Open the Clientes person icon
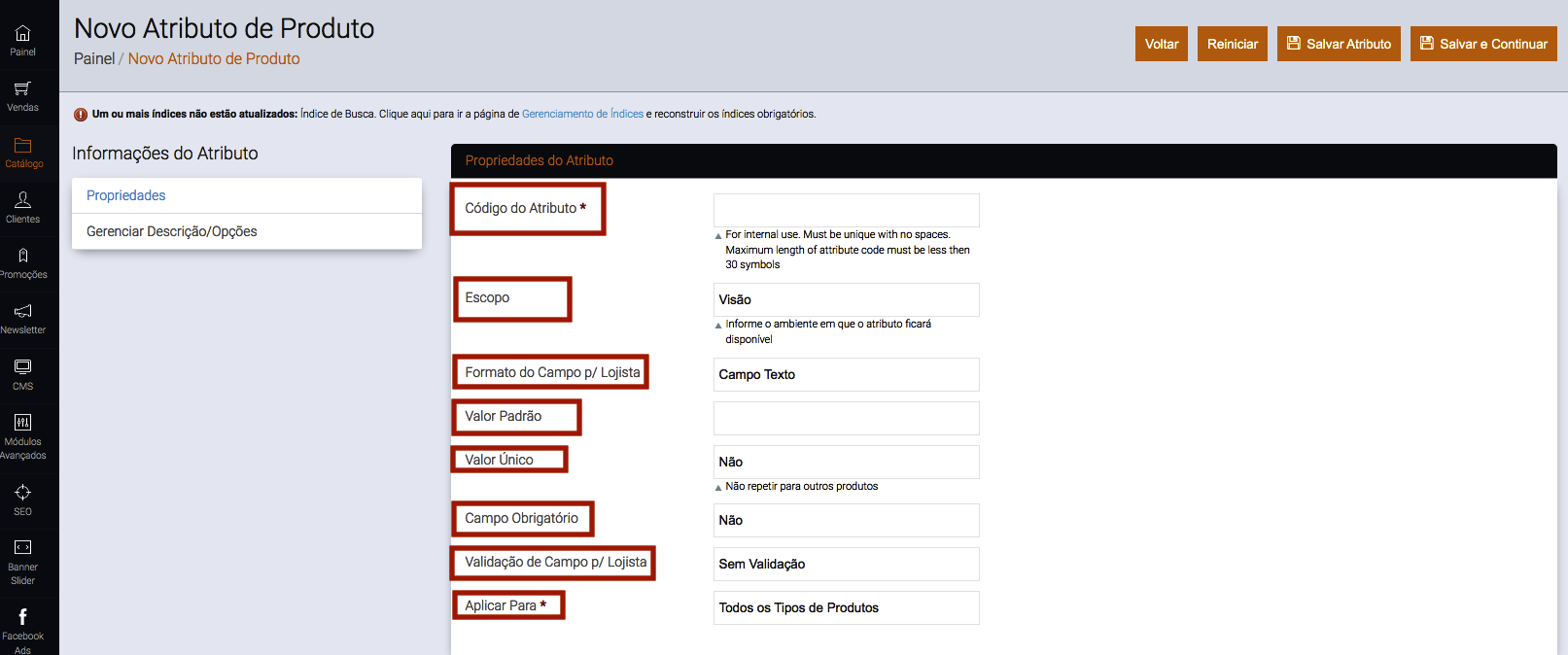The width and height of the screenshot is (1568, 655). pyautogui.click(x=22, y=199)
